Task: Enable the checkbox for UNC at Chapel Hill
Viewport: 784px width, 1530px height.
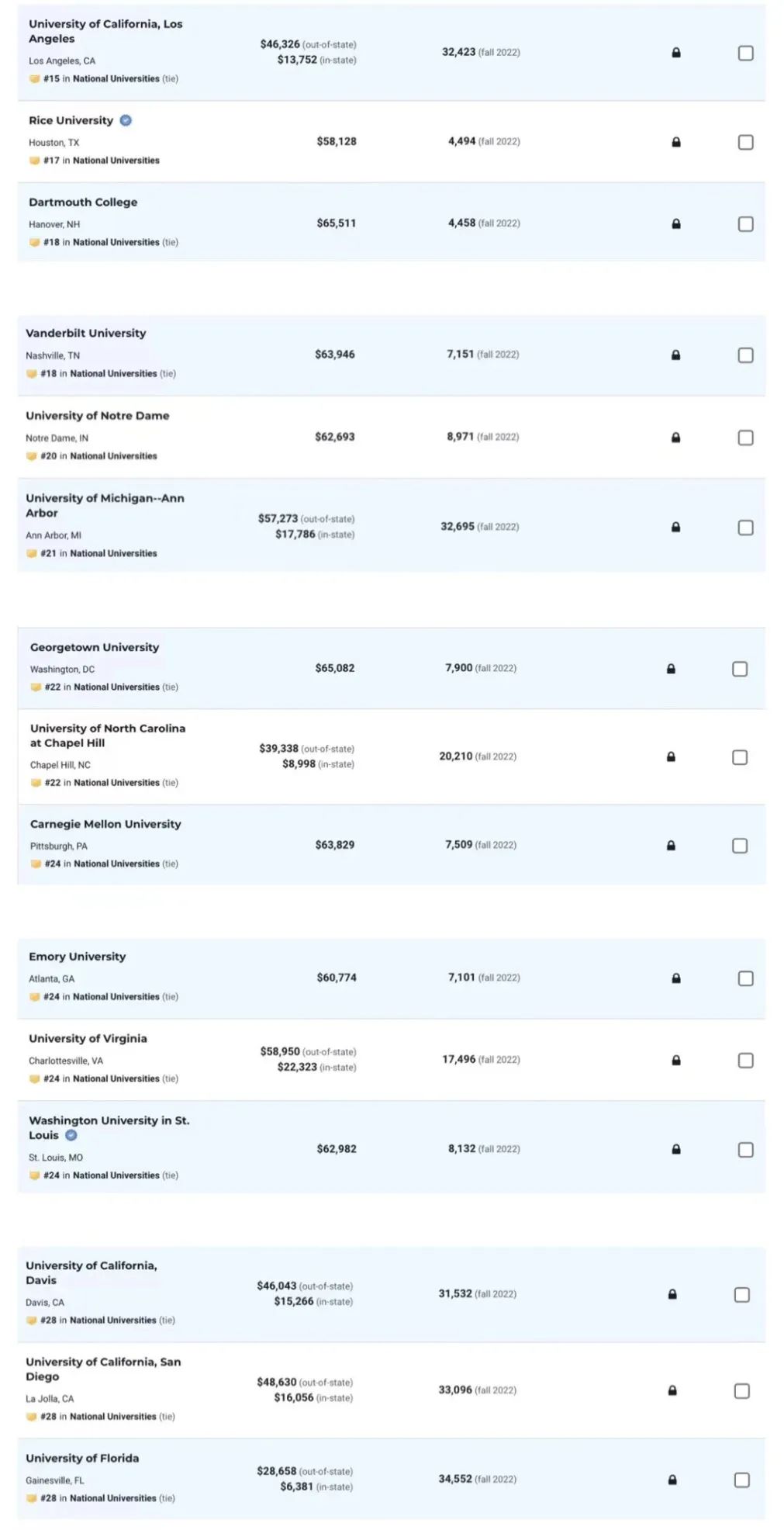Action: click(740, 757)
